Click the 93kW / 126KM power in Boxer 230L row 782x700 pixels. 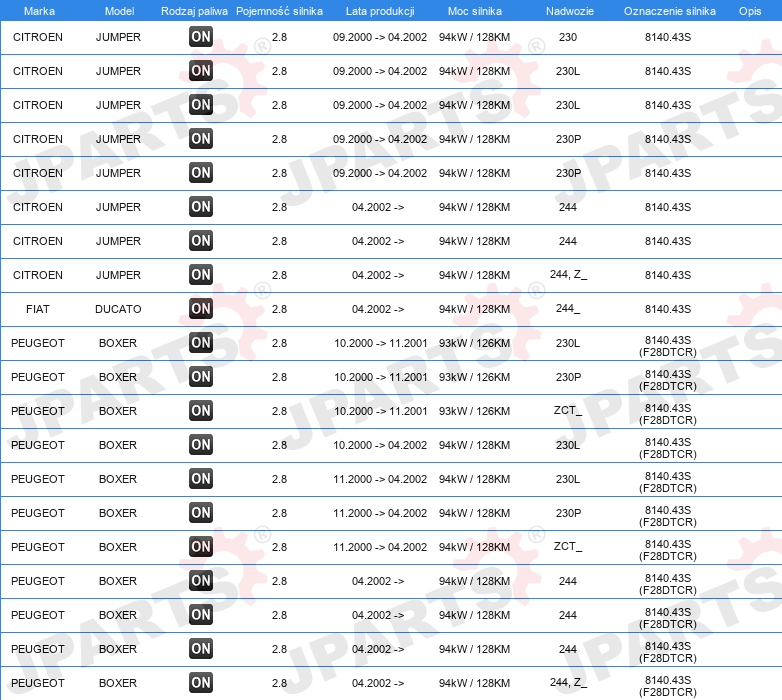(x=474, y=343)
